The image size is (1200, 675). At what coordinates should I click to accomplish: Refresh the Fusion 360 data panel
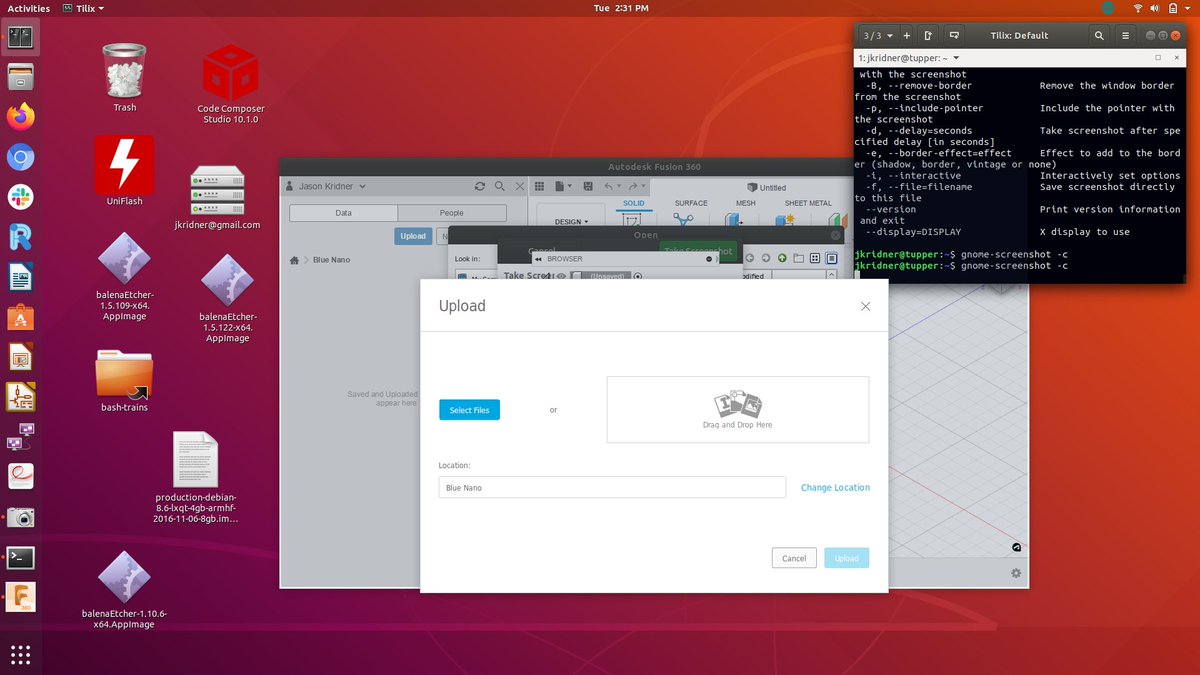point(480,186)
